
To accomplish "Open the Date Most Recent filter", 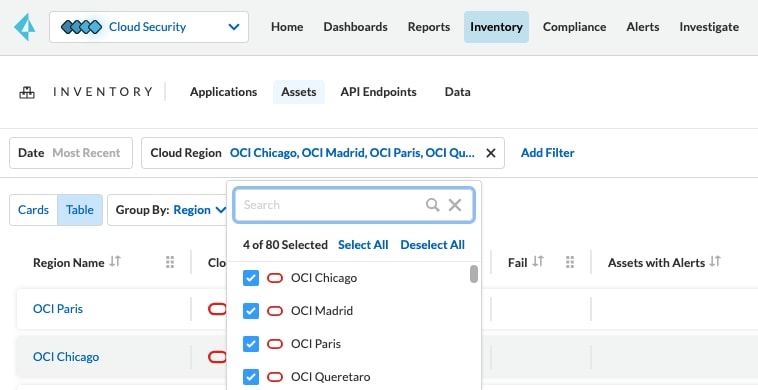I will click(x=71, y=153).
